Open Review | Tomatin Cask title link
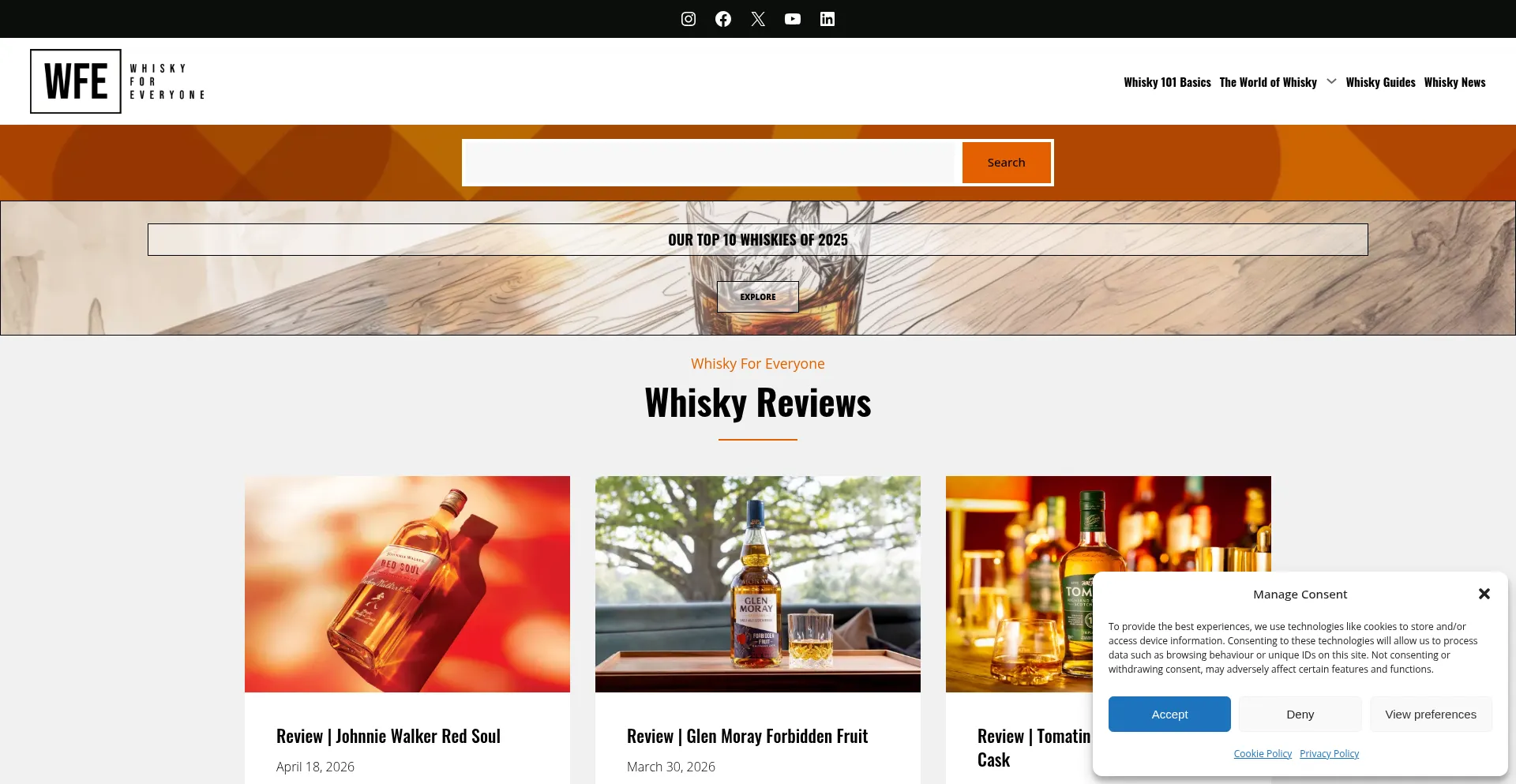 [x=1034, y=748]
